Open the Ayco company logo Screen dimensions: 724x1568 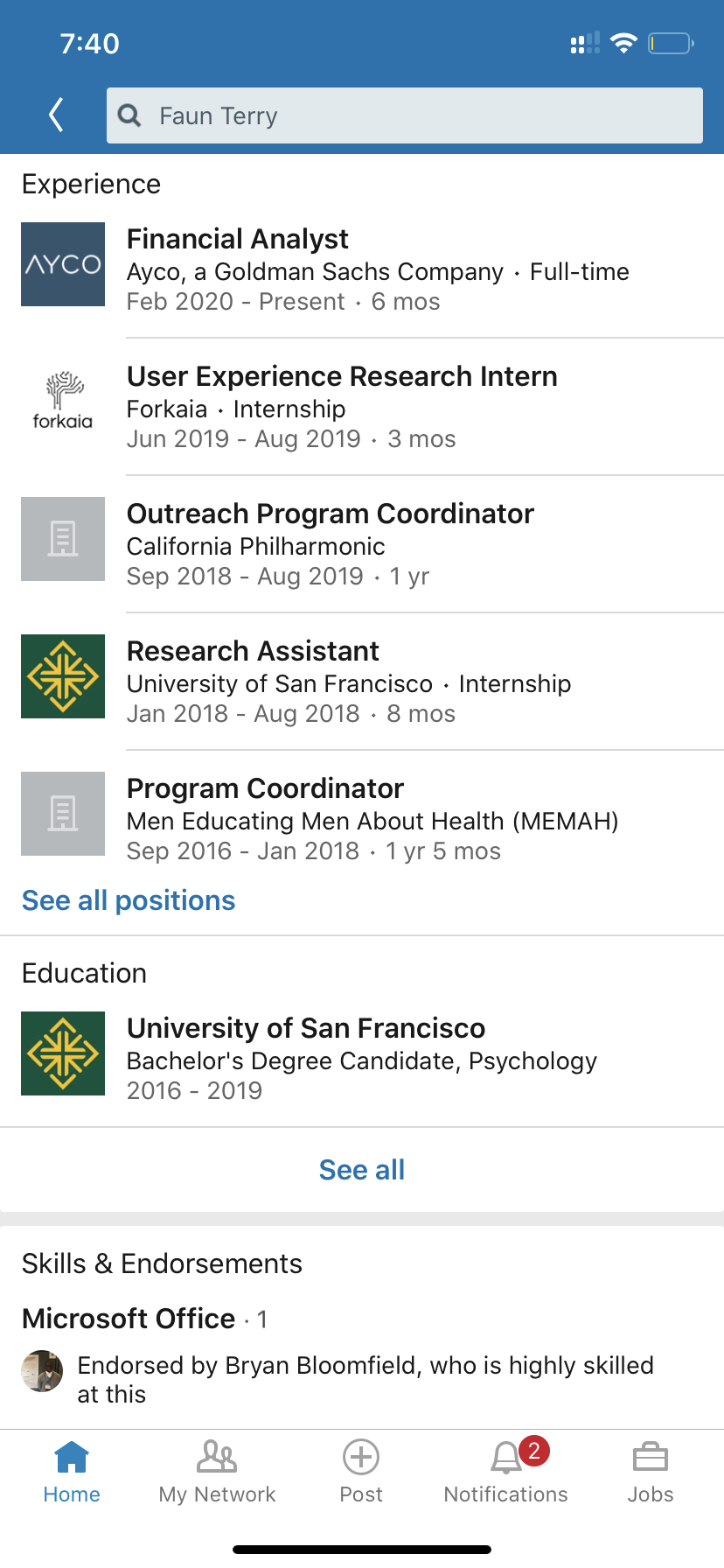[x=63, y=264]
